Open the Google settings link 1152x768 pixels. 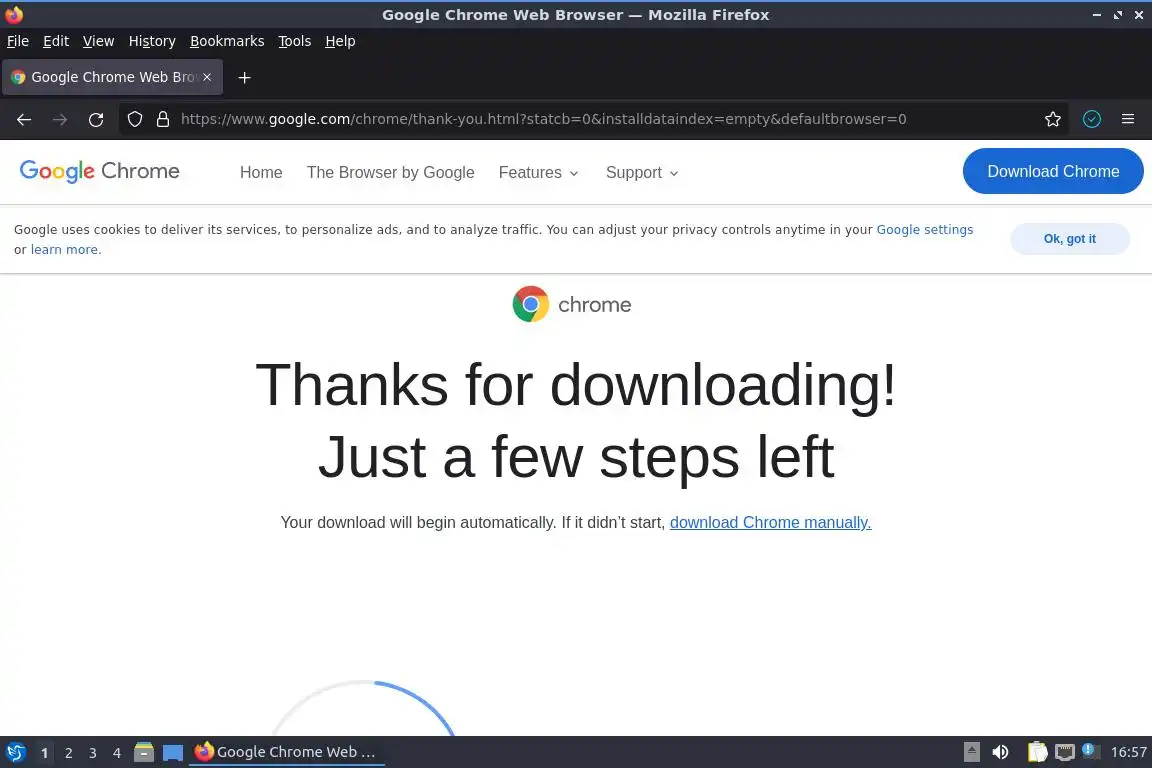pos(924,229)
